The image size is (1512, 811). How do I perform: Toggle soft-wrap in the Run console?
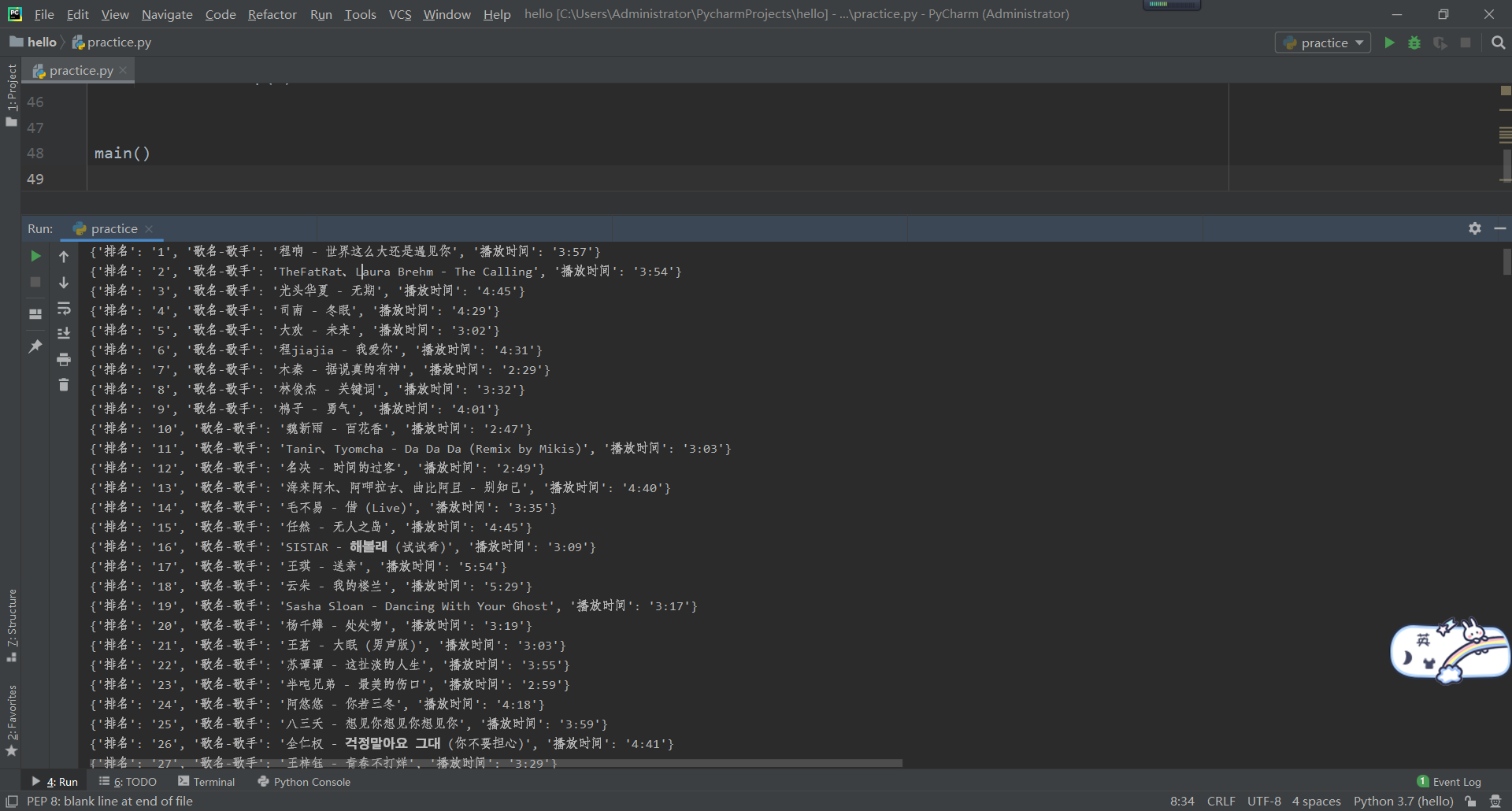(63, 309)
